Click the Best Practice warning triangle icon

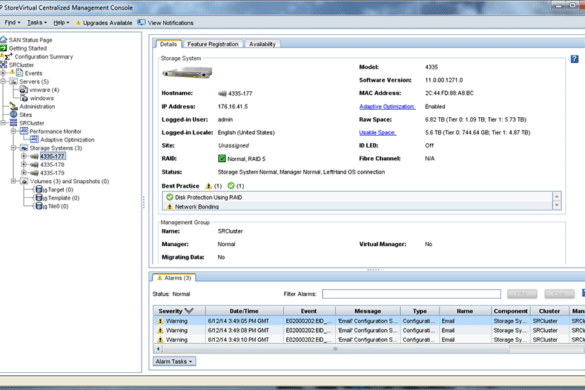[x=209, y=185]
